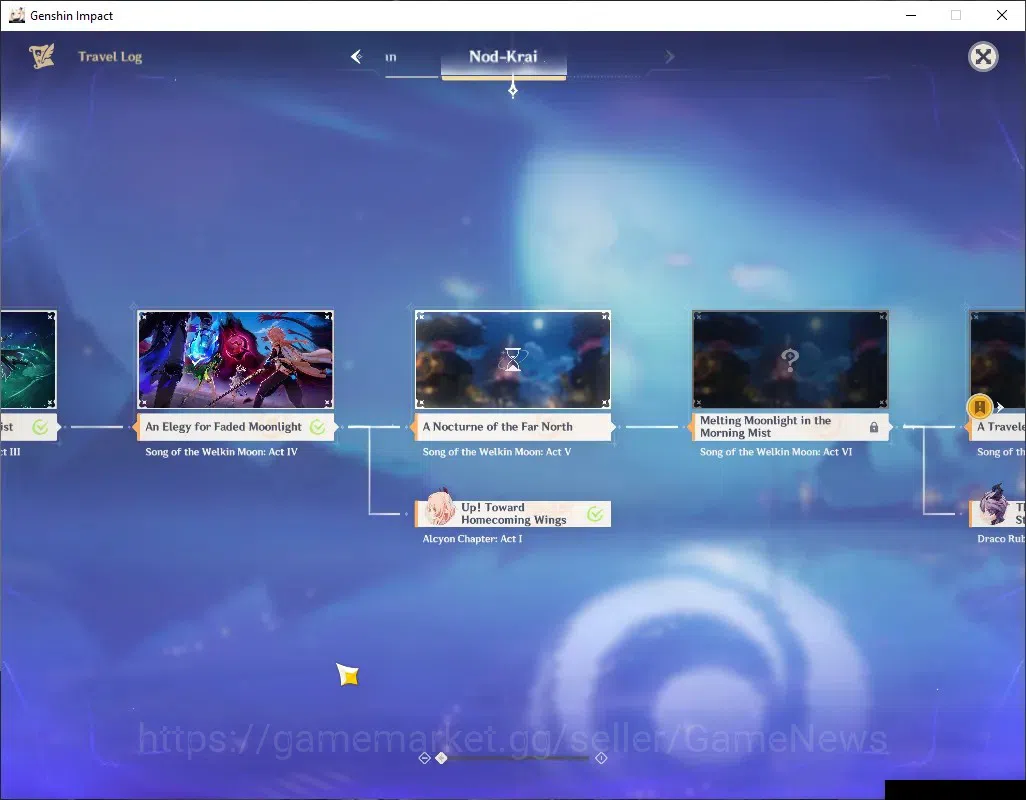
Task: Click the question mark on locked Act VI thumbnail
Action: tap(790, 359)
